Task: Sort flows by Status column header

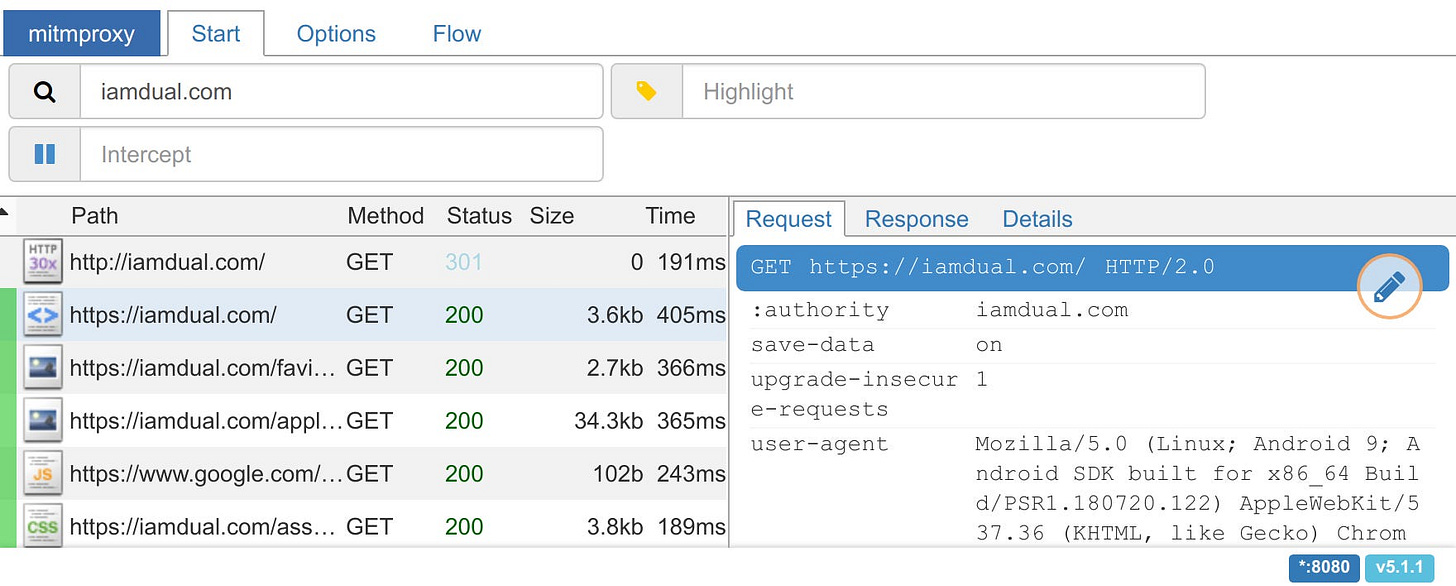Action: coord(479,216)
